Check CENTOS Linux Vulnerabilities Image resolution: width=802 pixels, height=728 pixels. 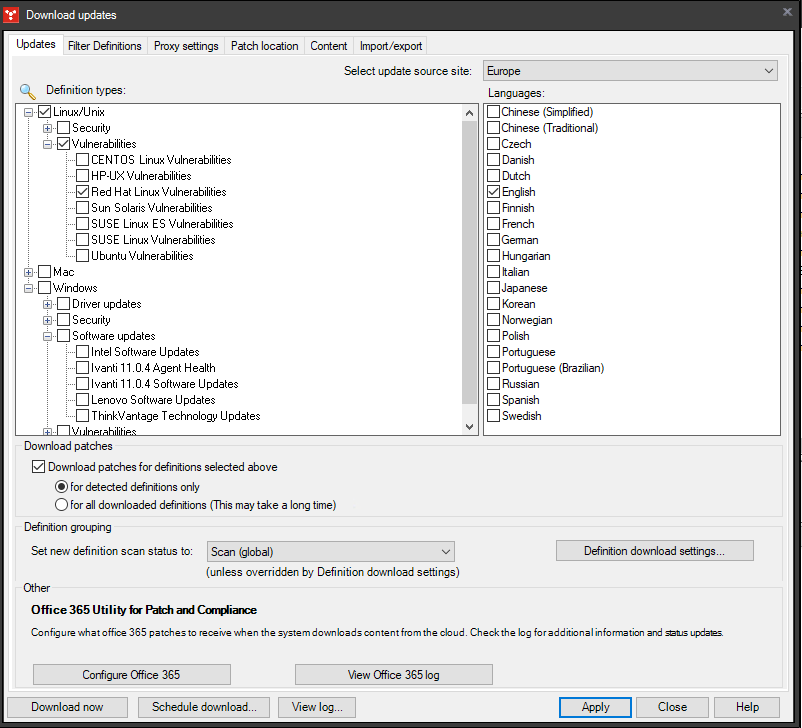[81, 159]
